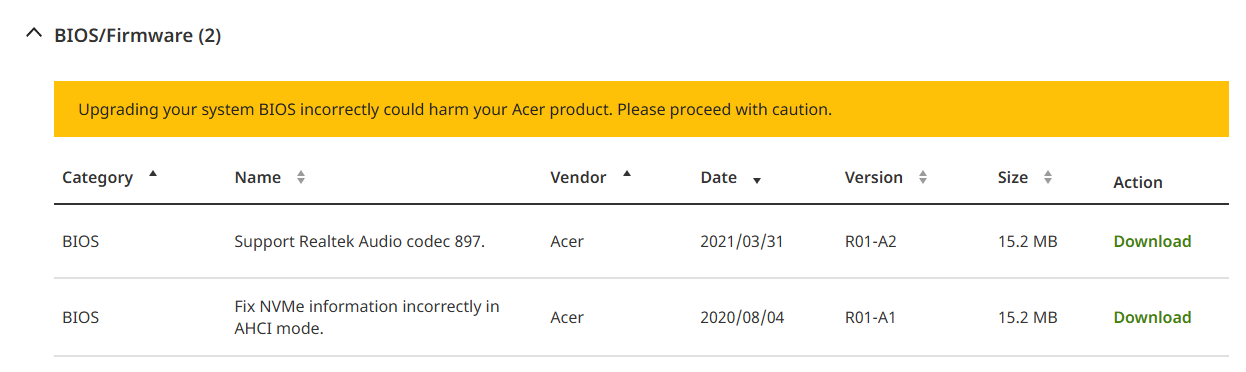Click the Name column sort arrows
The image size is (1246, 372).
click(300, 177)
